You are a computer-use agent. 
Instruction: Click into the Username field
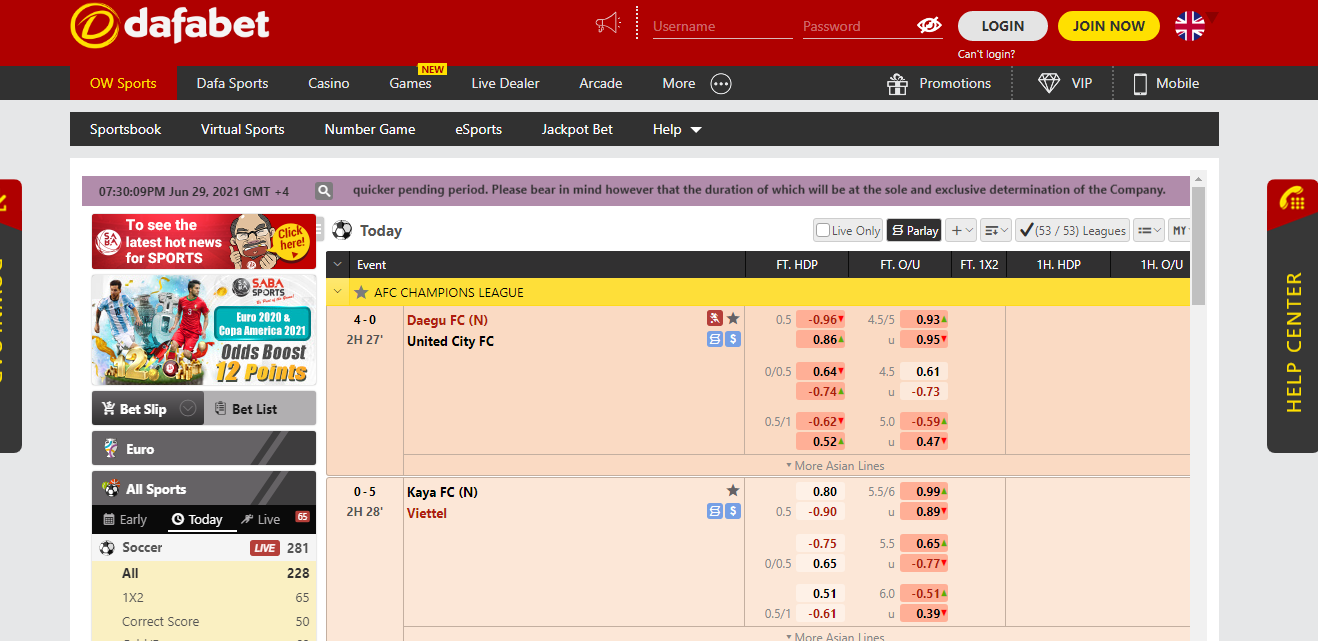coord(722,27)
